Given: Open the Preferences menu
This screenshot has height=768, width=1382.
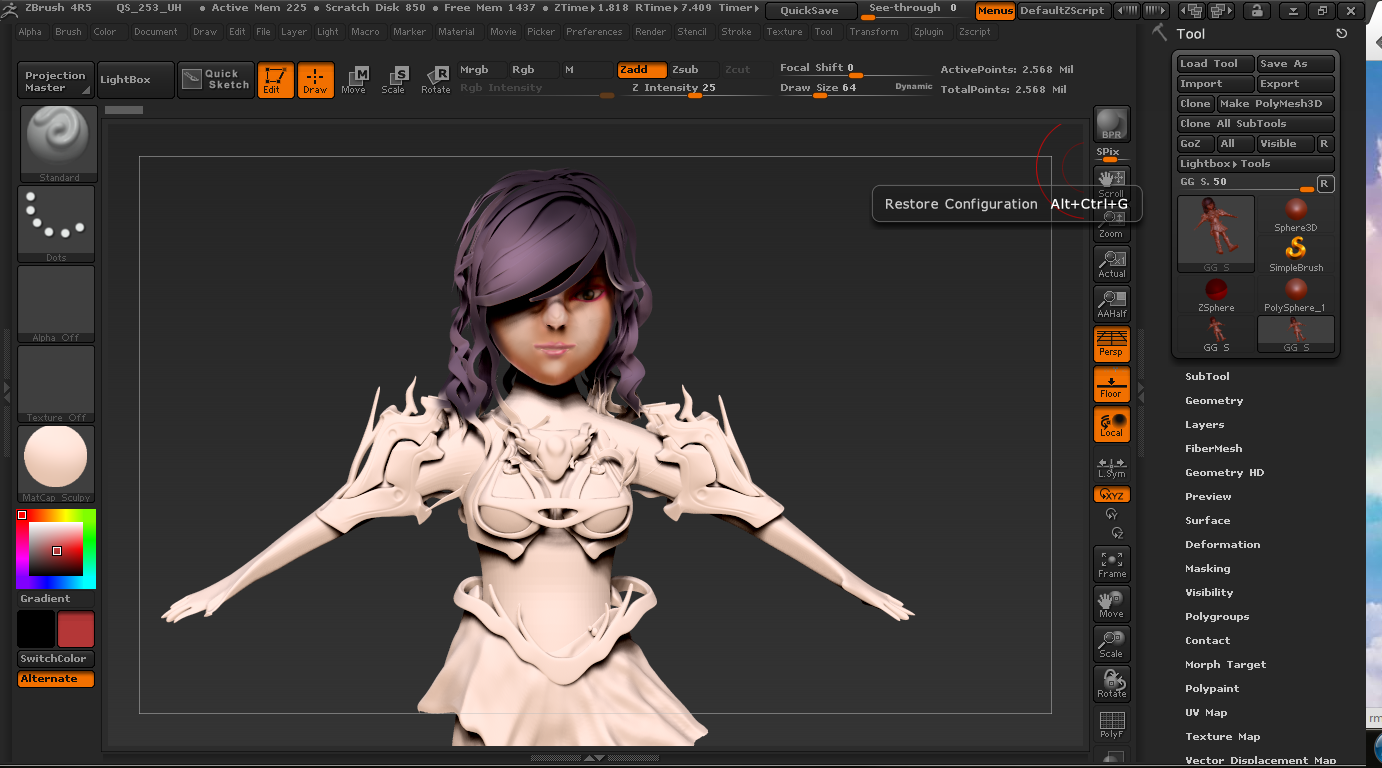Looking at the screenshot, I should pos(594,32).
